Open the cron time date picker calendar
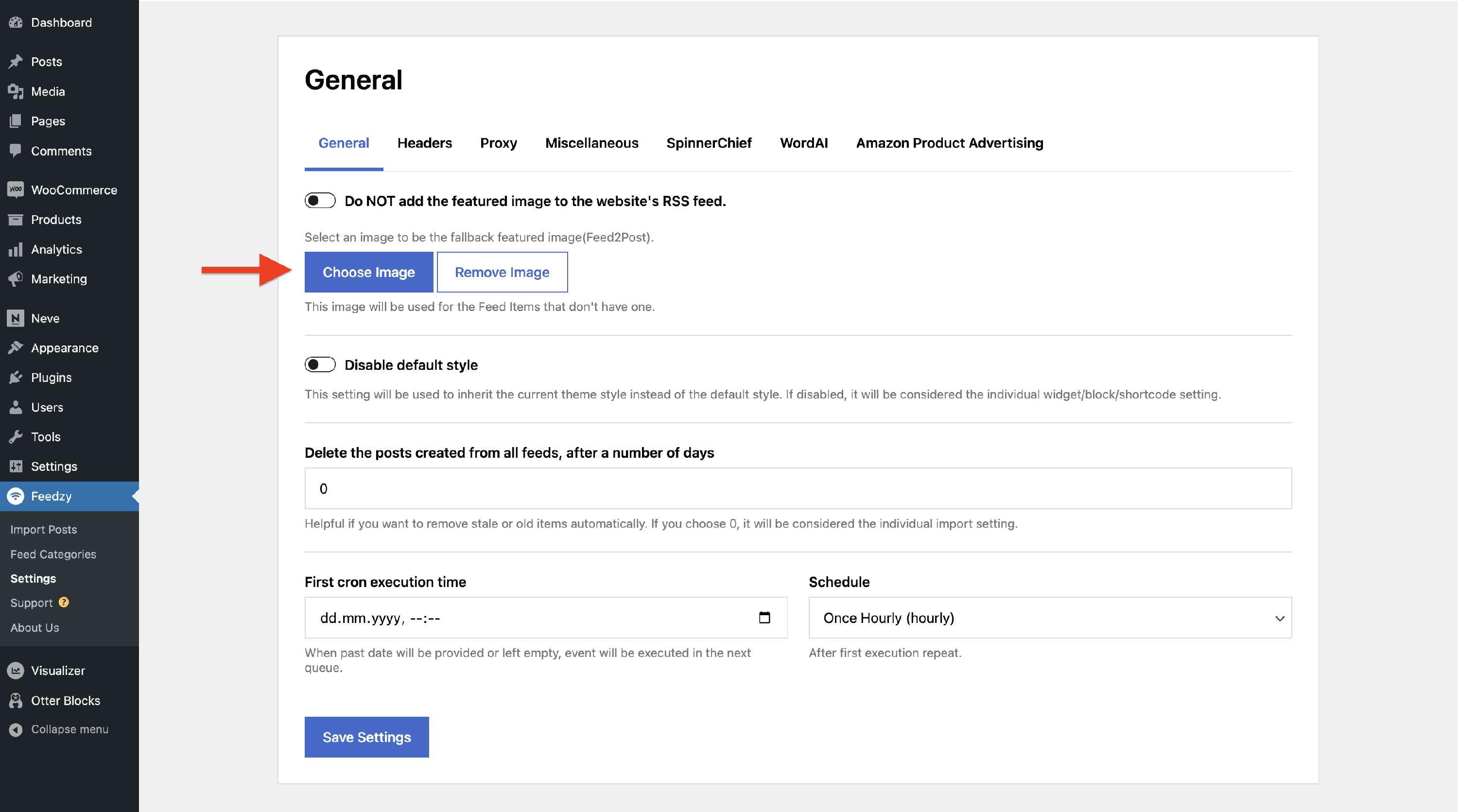This screenshot has width=1458, height=812. pyautogui.click(x=765, y=617)
